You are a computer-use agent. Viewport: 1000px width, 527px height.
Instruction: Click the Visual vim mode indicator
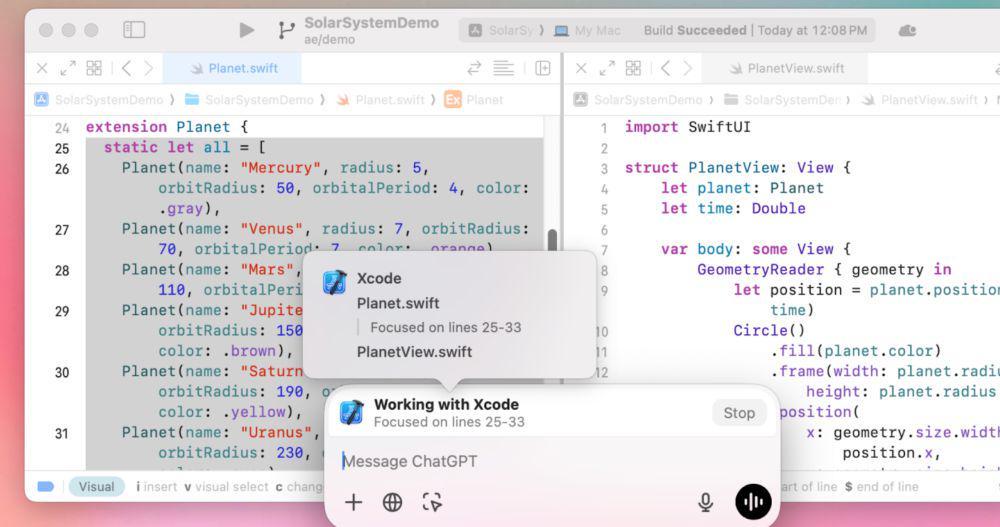[x=96, y=487]
